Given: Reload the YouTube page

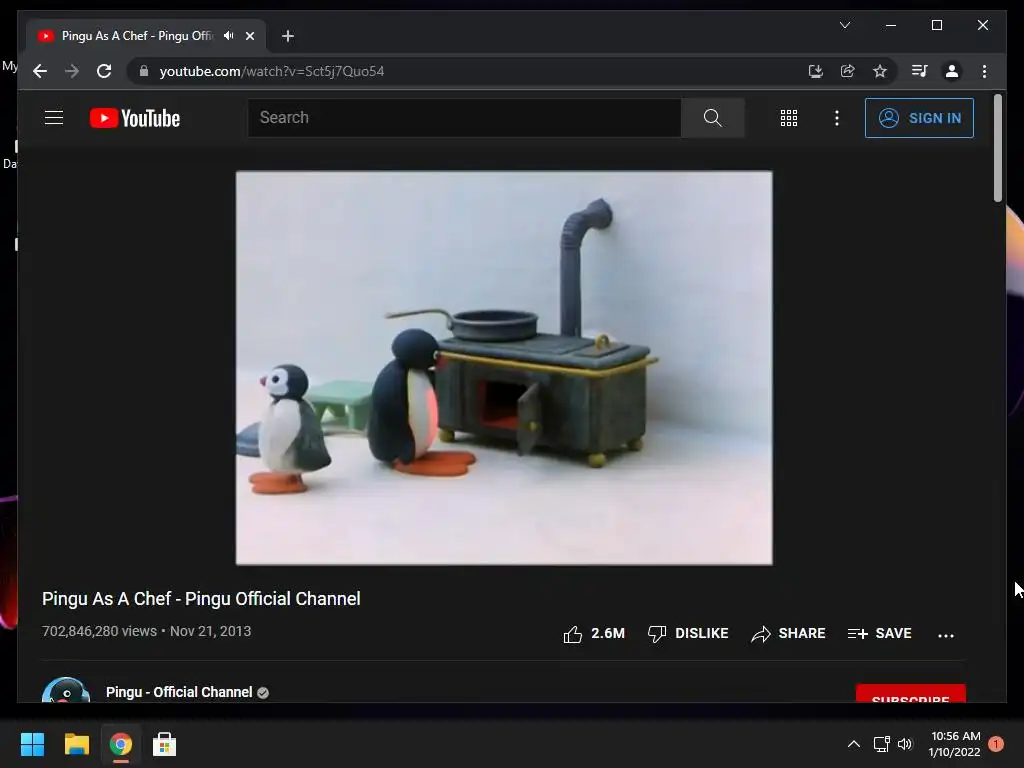Looking at the screenshot, I should coord(104,71).
